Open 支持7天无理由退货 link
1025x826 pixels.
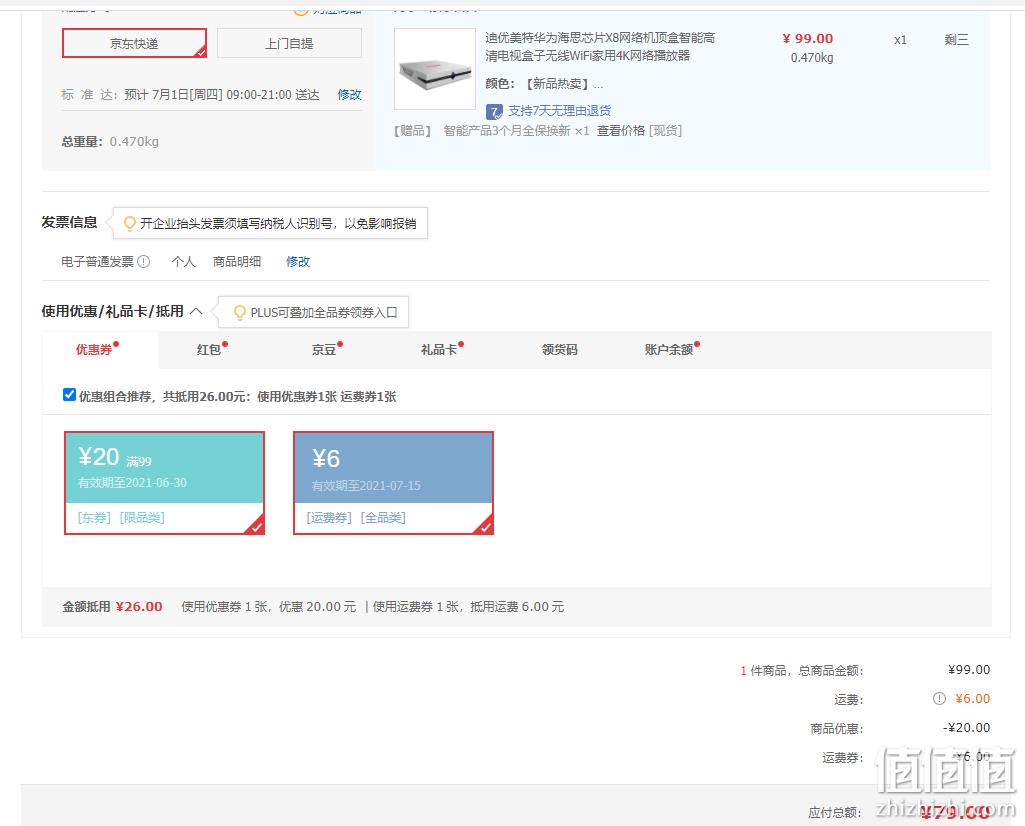[560, 110]
